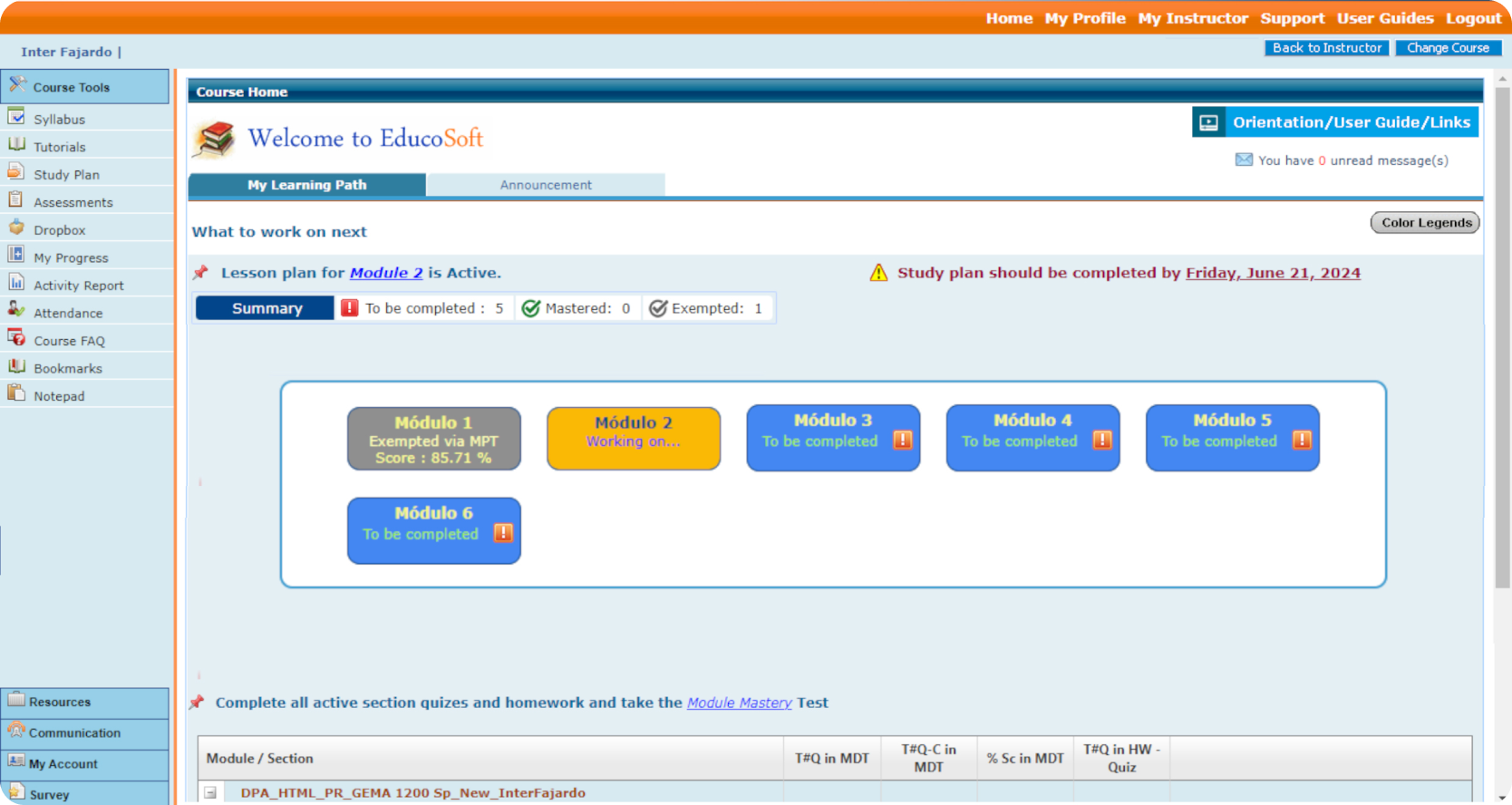1512x805 pixels.
Task: Click the % Sc in MDT column header
Action: click(1025, 758)
